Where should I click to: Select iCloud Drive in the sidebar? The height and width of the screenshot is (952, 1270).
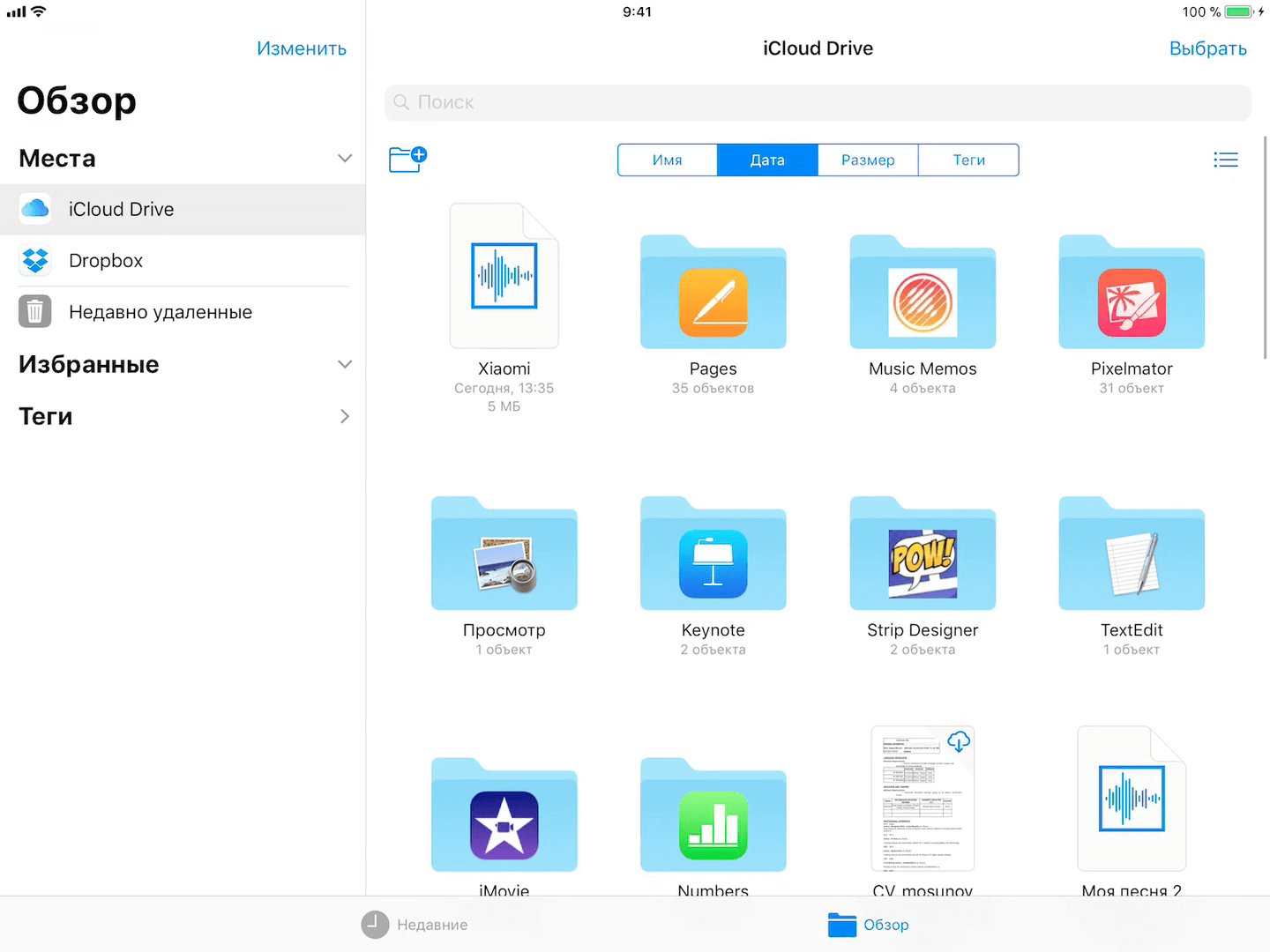click(x=183, y=209)
